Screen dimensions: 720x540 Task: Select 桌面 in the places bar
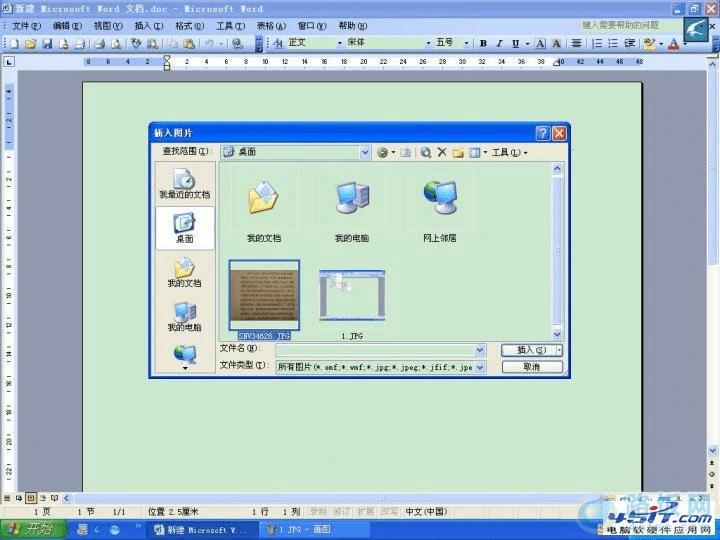tap(185, 228)
